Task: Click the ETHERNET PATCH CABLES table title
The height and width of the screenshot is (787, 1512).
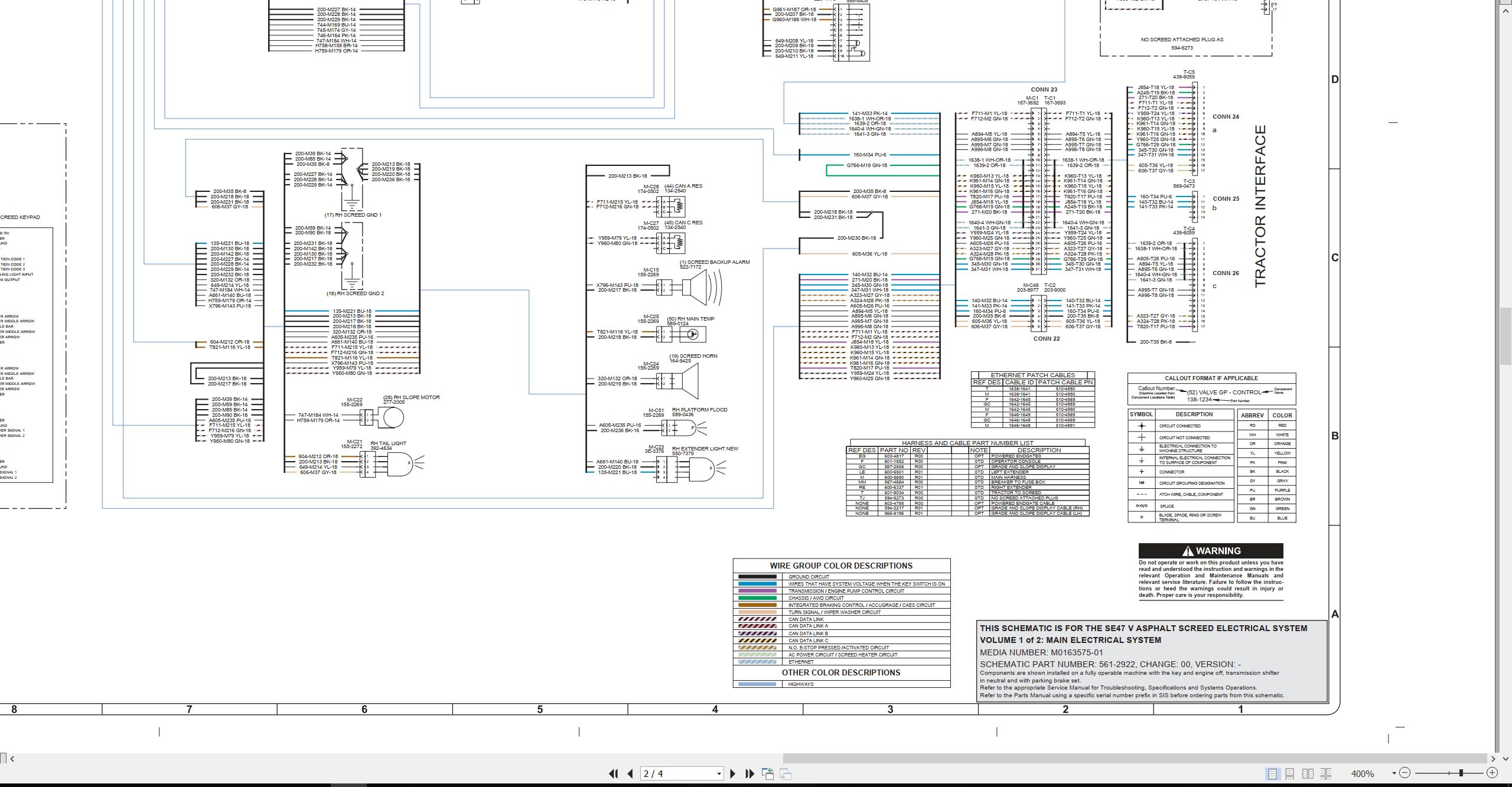Action: pyautogui.click(x=1032, y=375)
